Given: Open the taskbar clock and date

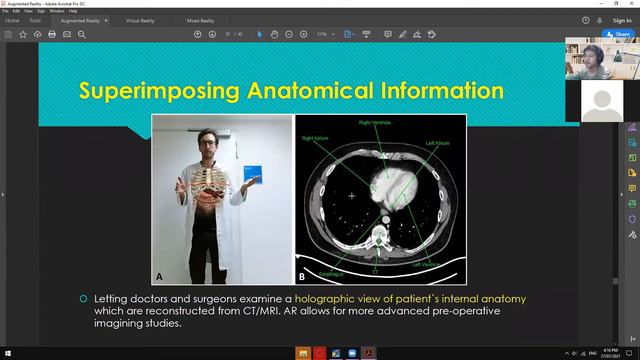Looking at the screenshot, I should [611, 353].
